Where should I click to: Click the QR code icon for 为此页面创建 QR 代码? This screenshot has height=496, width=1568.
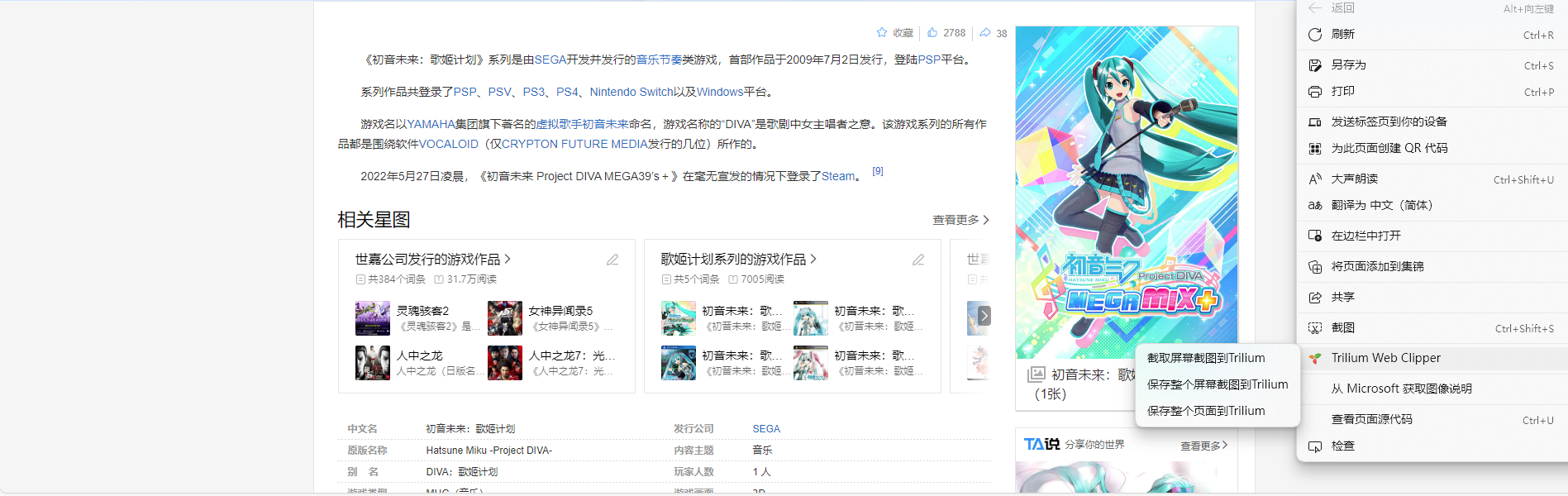pos(1315,149)
